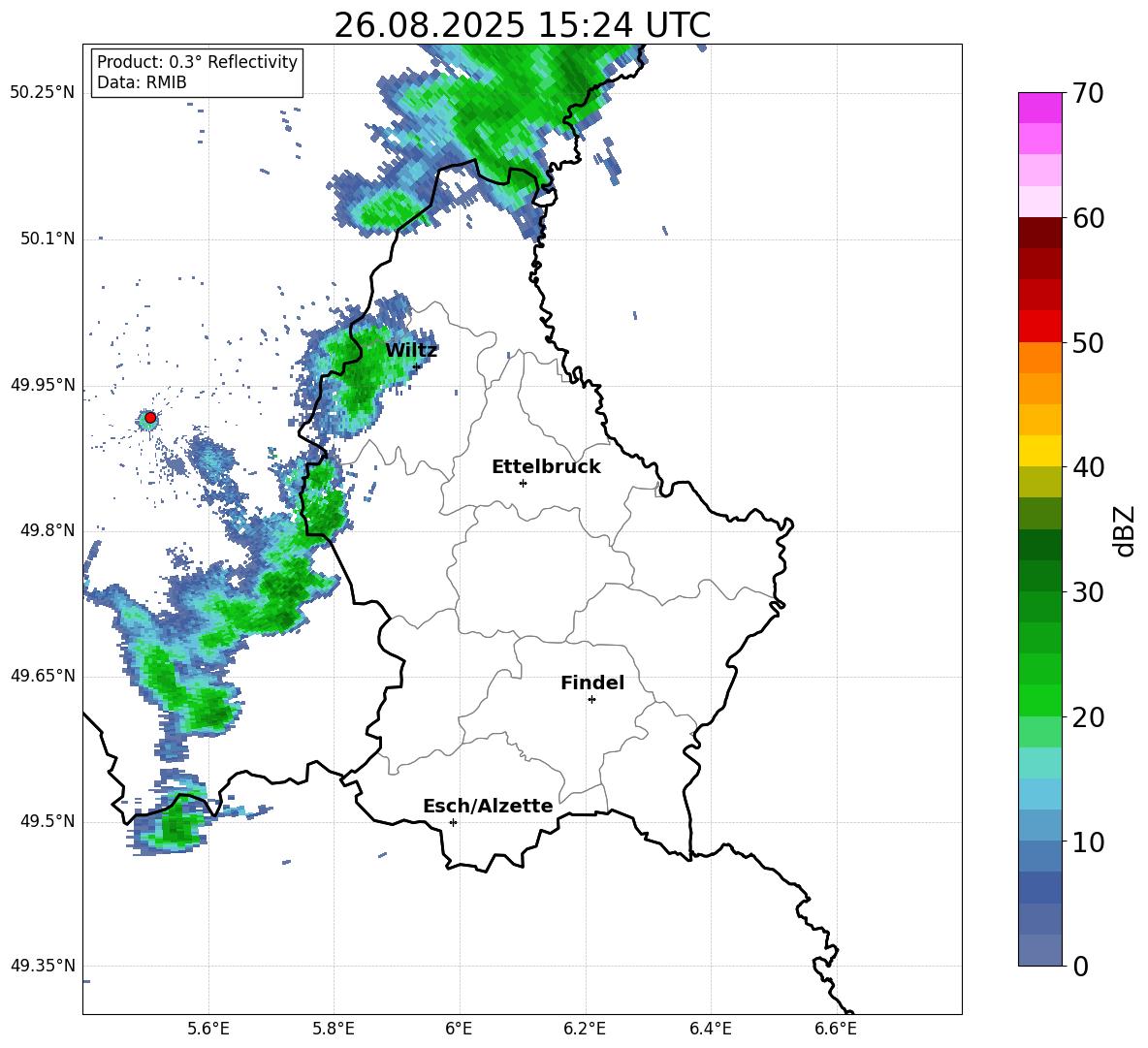Image resolution: width=1148 pixels, height=1048 pixels.
Task: Click the 49.8°N latitude tick label
Action: pyautogui.click(x=47, y=530)
